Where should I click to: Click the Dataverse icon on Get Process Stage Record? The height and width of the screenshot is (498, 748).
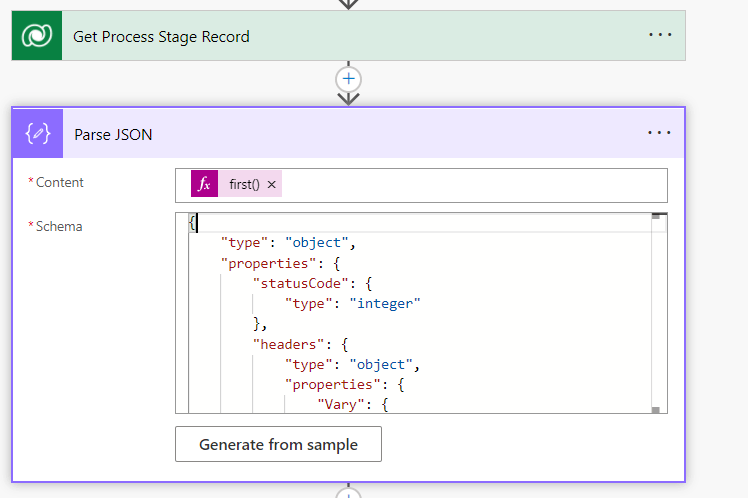37,36
